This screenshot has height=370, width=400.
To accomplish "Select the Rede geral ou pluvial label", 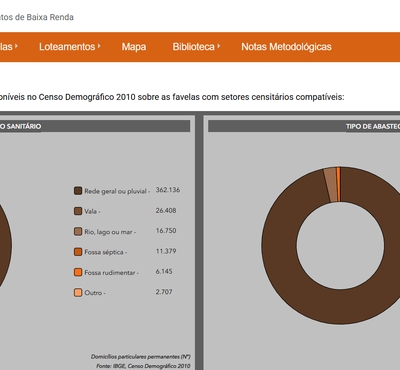I will (x=117, y=191).
